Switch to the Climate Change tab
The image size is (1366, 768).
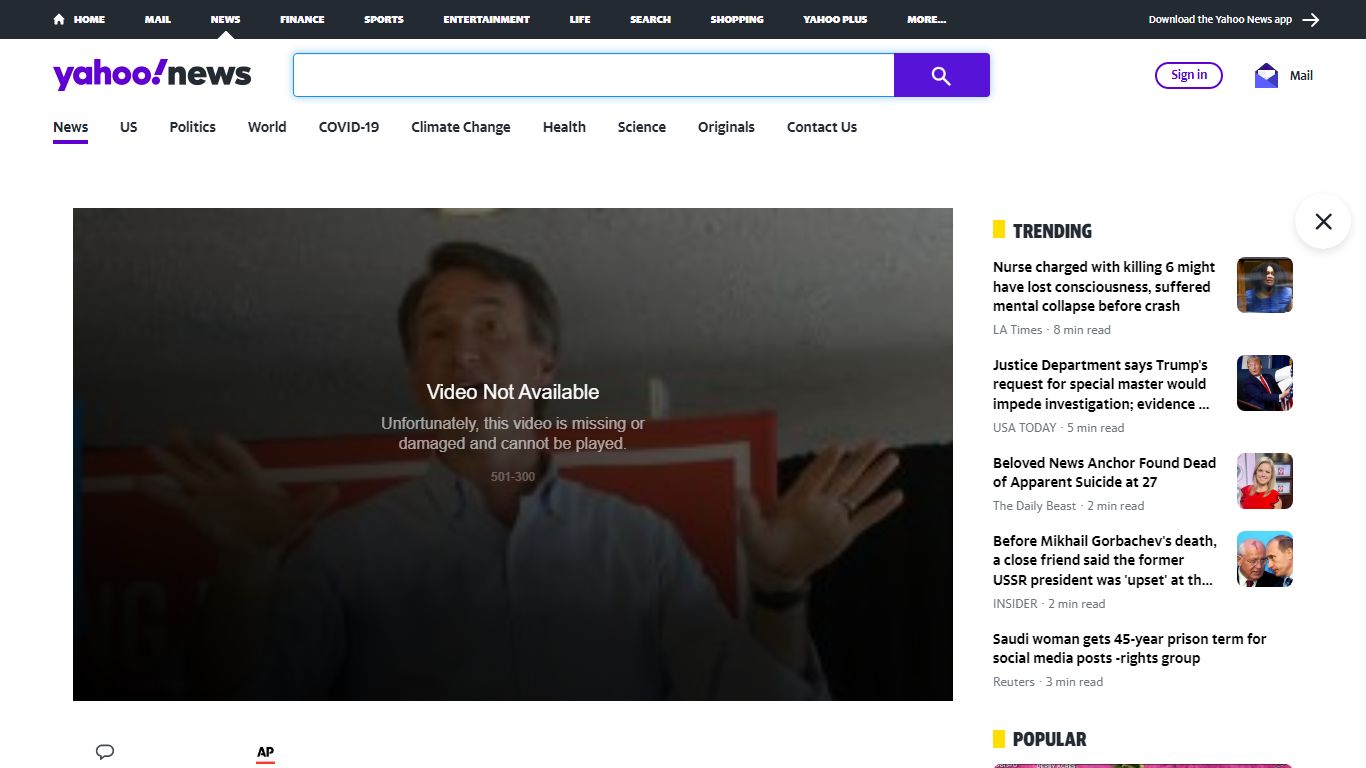coord(461,127)
